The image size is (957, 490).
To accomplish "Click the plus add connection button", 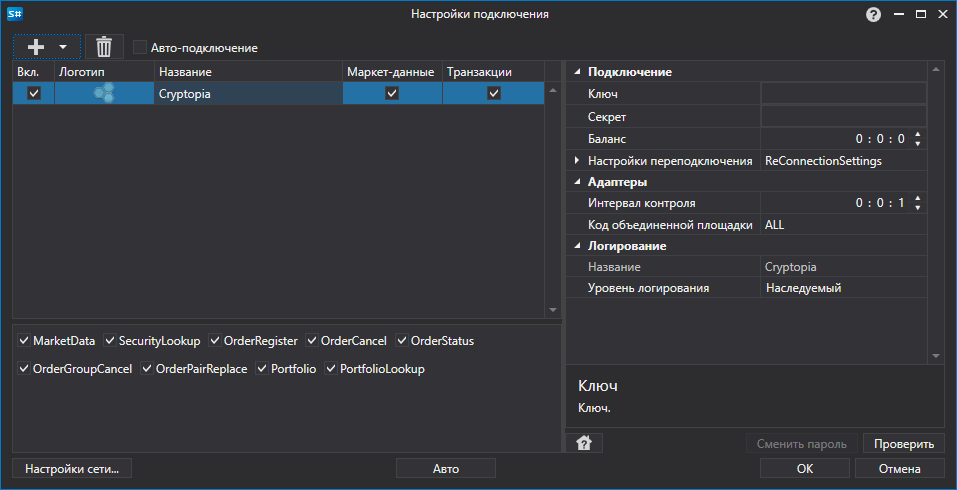I will point(35,47).
